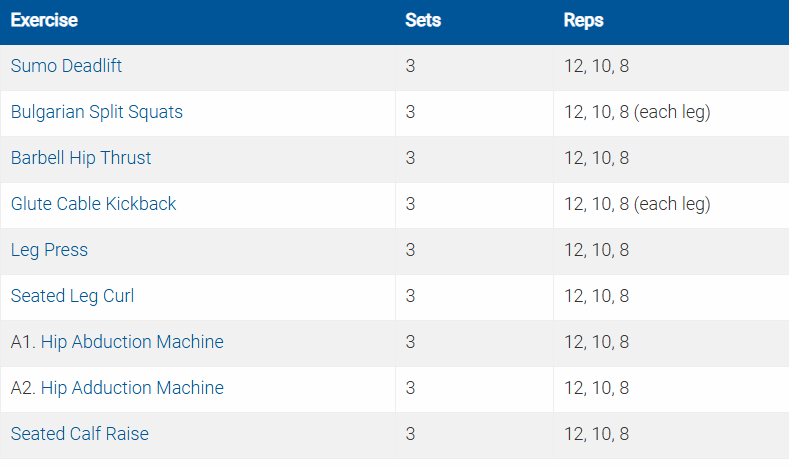Click the reps cell for Hip Adduction Machine
Viewport: 789px width, 467px height.
(x=597, y=388)
